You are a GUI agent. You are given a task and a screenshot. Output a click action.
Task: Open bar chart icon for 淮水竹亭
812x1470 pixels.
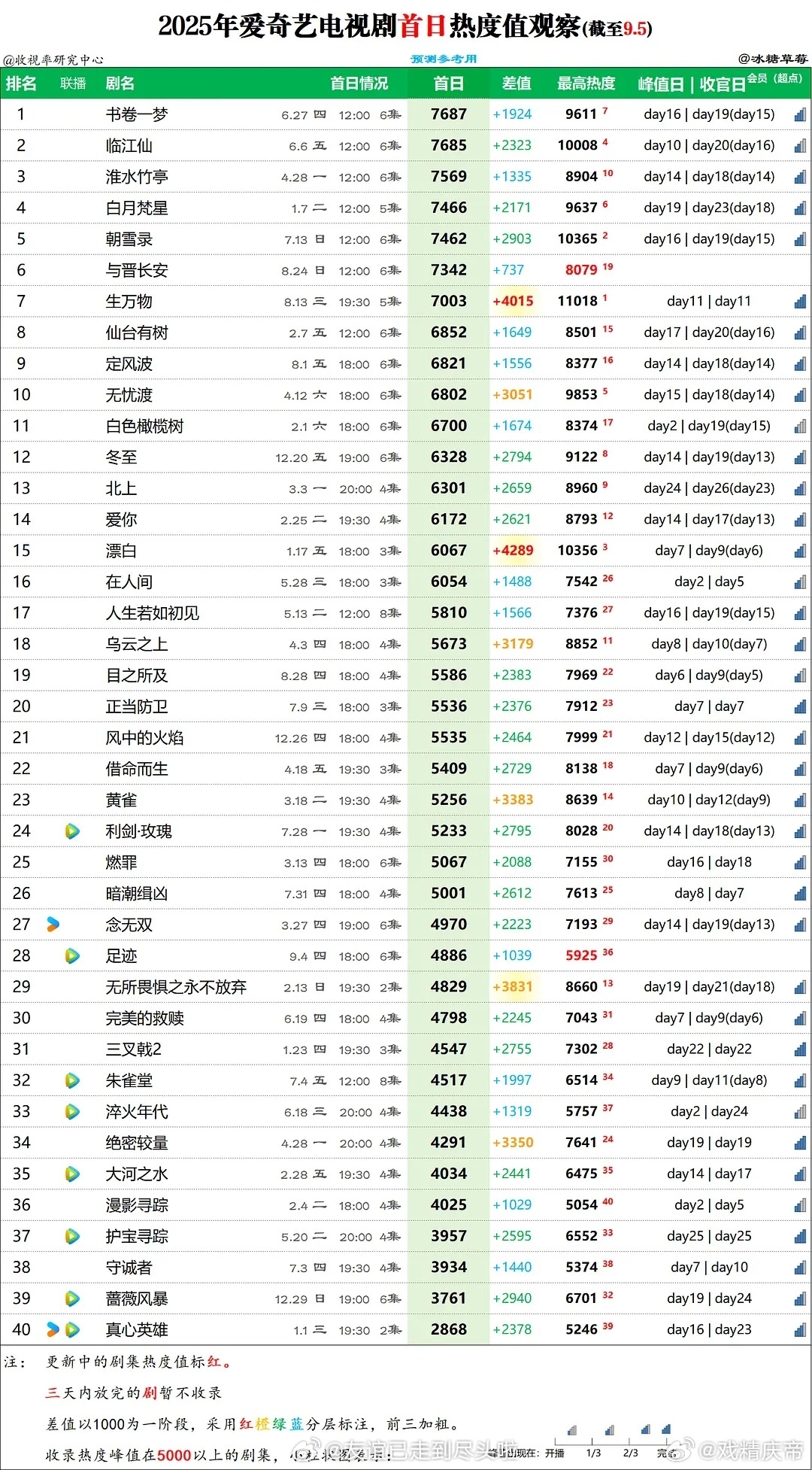(x=800, y=177)
